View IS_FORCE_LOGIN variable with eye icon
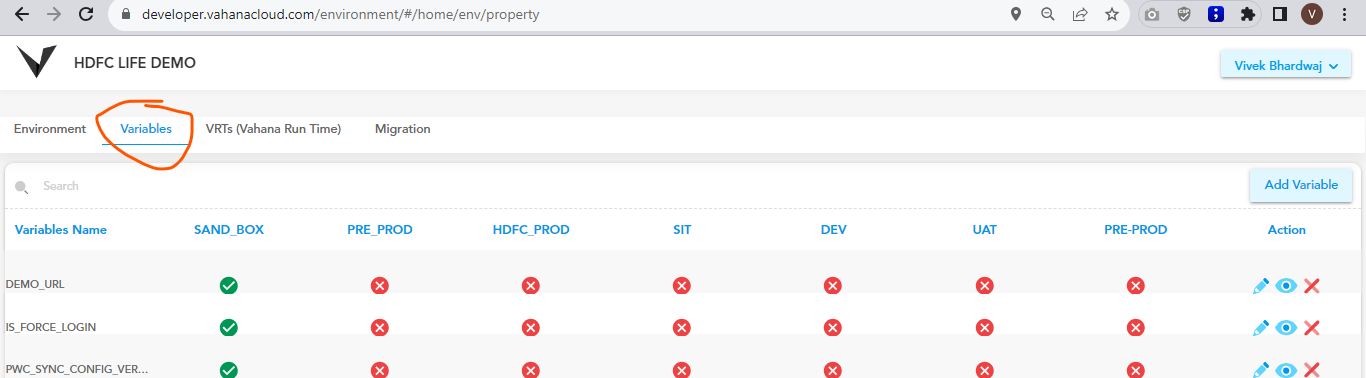 coord(1286,328)
